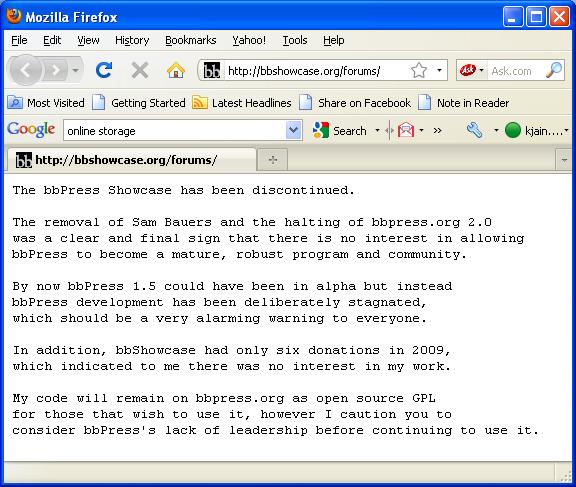The height and width of the screenshot is (487, 576).
Task: Open the Getting Started bookmark
Action: coord(138,103)
